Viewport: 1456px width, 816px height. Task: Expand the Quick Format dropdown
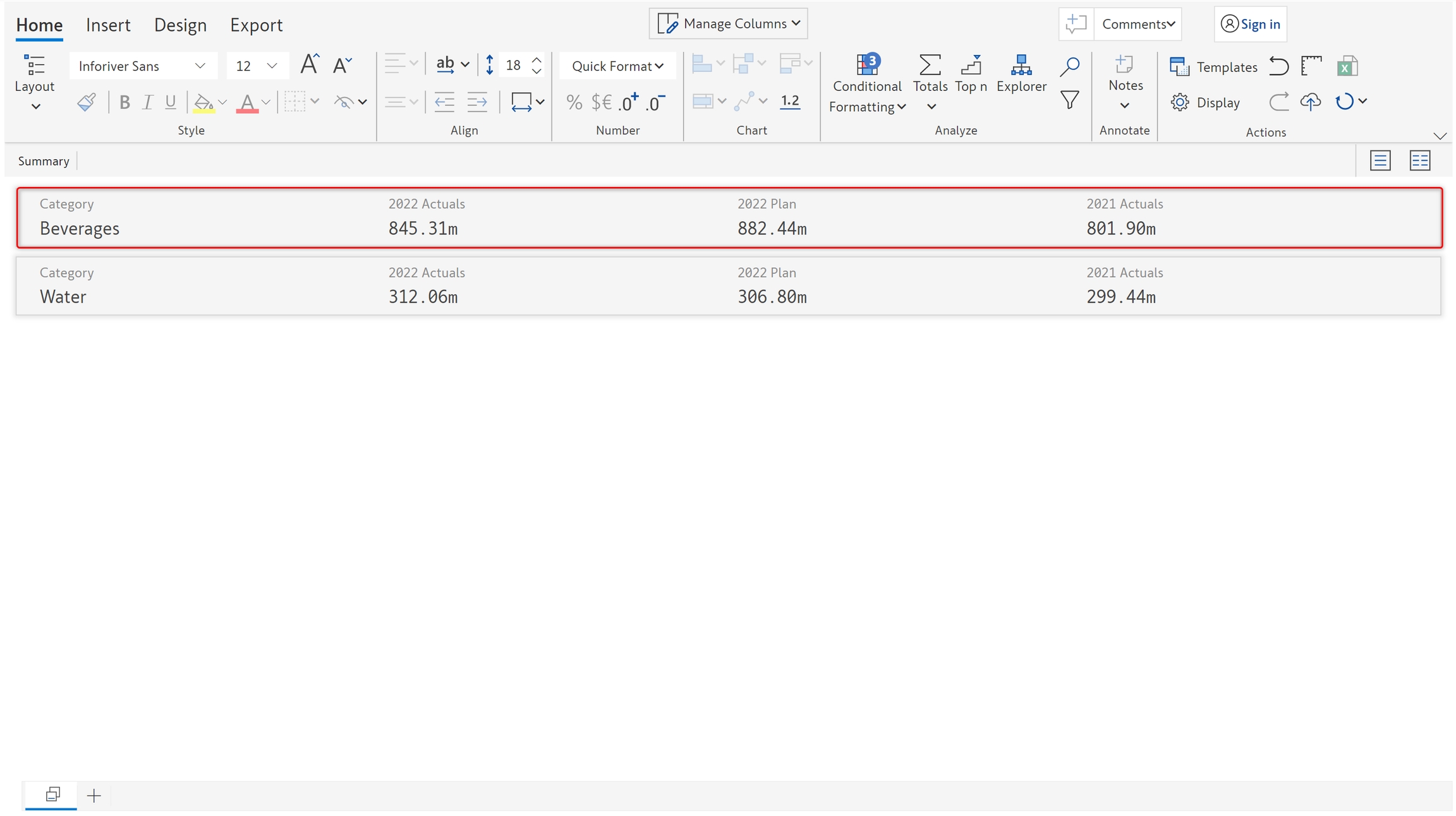(617, 66)
